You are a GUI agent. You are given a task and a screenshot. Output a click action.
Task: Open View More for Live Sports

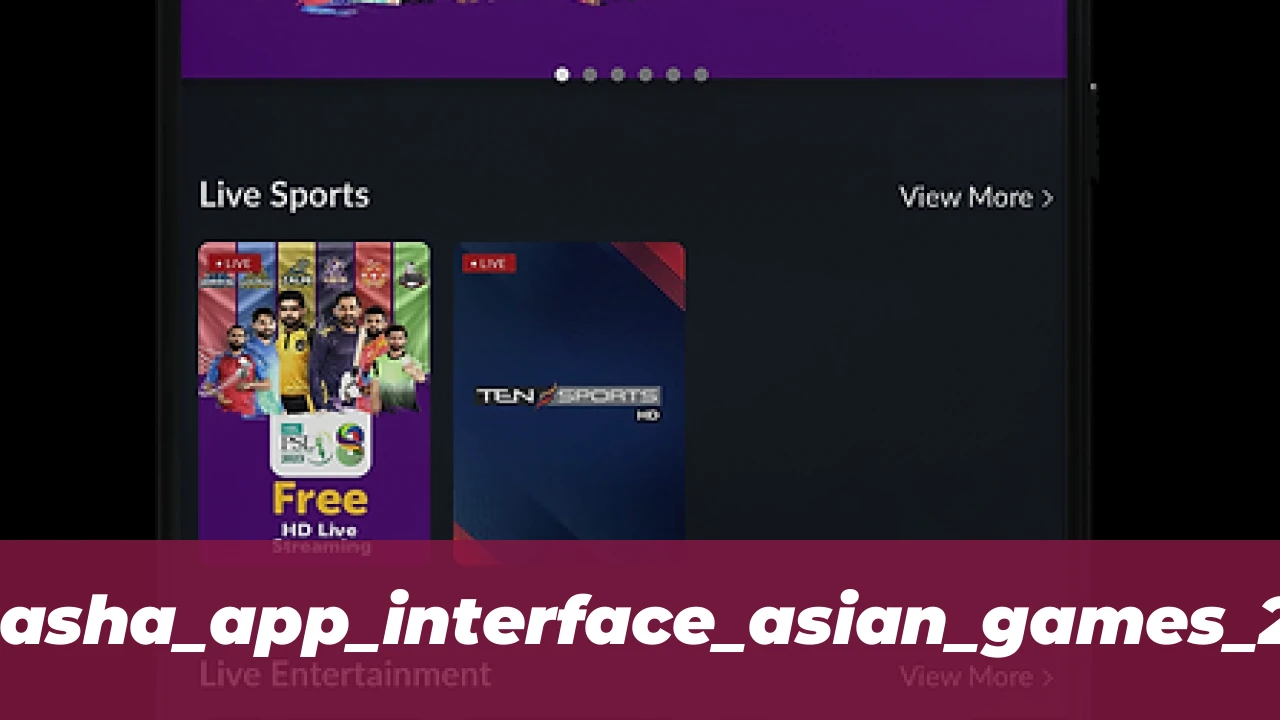pos(976,197)
